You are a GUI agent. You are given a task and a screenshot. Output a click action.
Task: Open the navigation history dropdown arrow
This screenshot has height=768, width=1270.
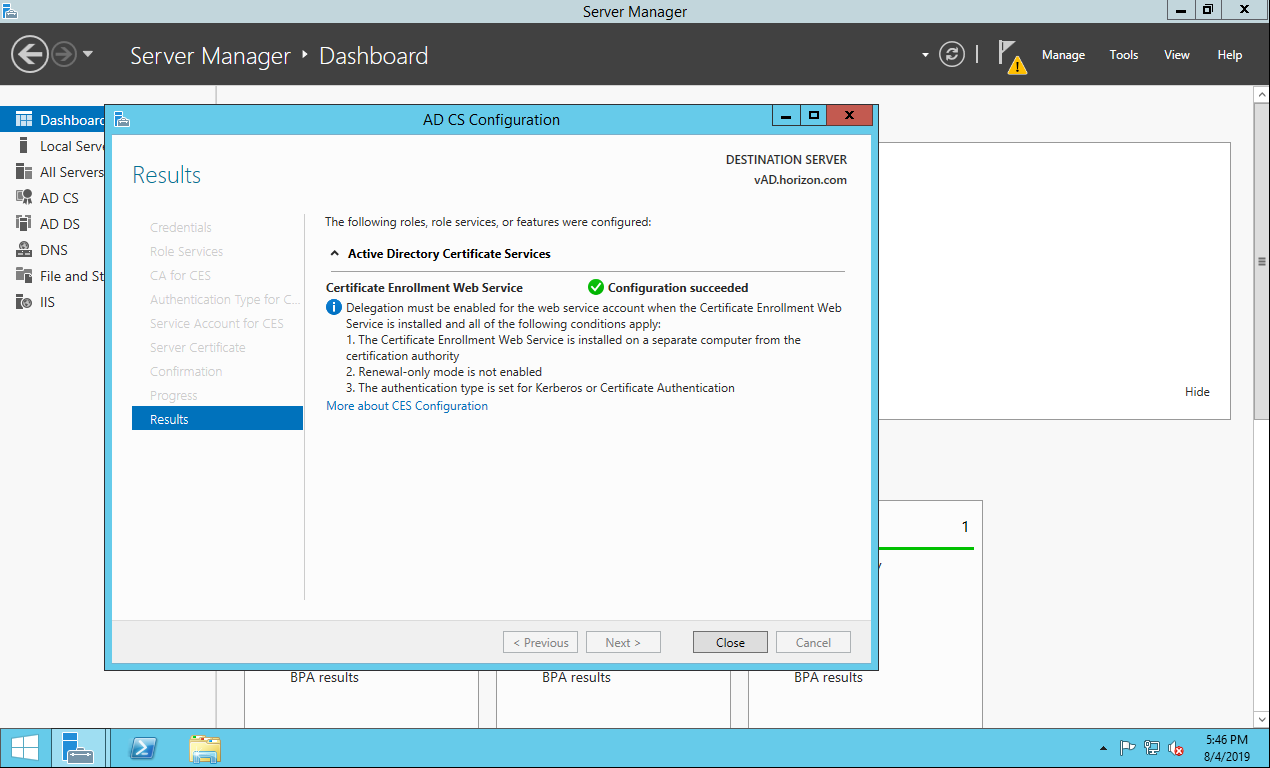click(x=88, y=54)
